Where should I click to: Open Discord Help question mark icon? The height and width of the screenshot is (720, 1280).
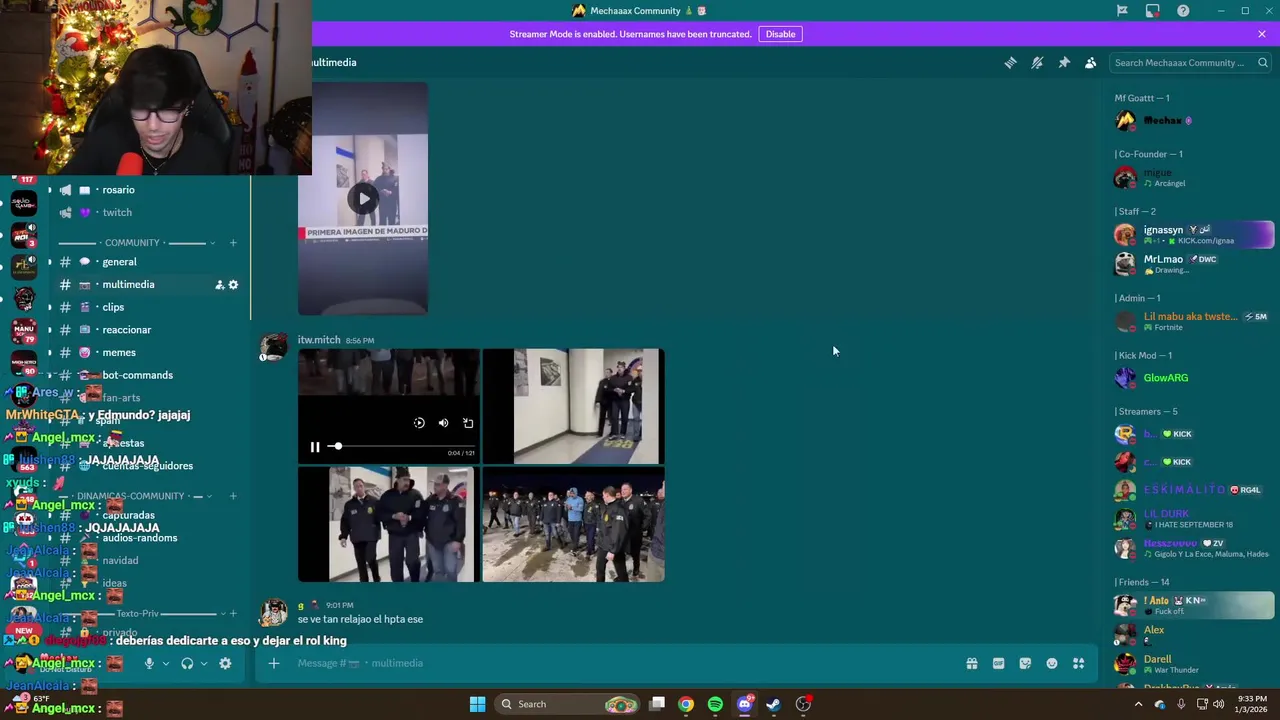[x=1183, y=11]
